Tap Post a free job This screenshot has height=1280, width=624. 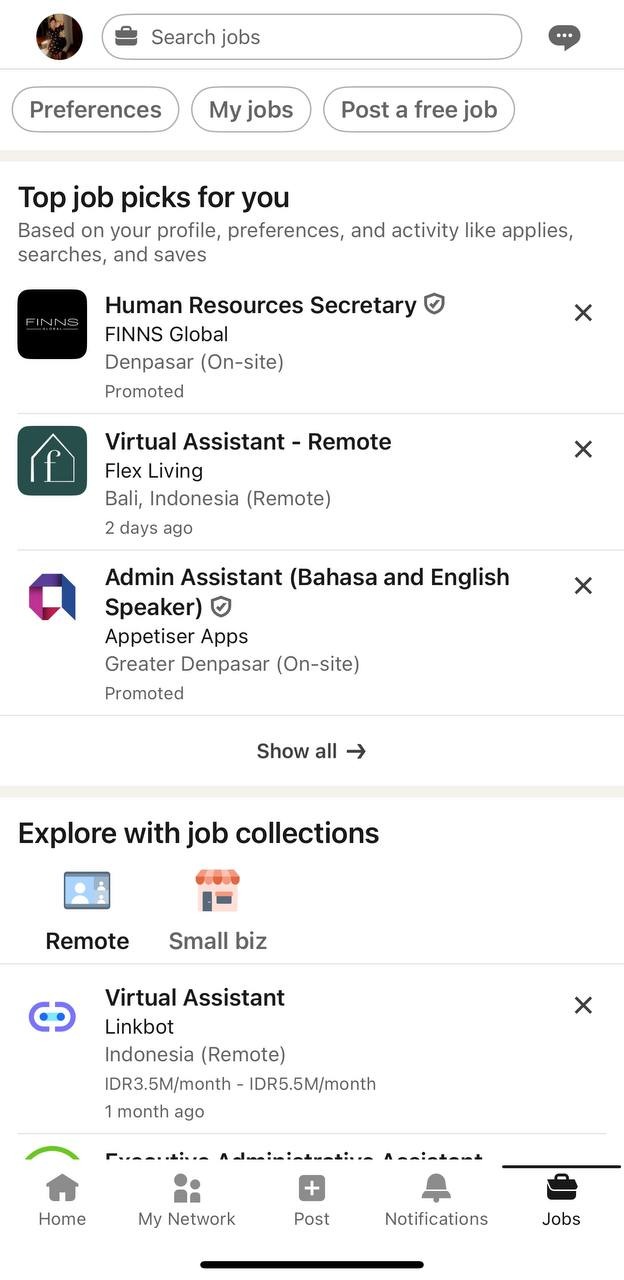(x=419, y=109)
